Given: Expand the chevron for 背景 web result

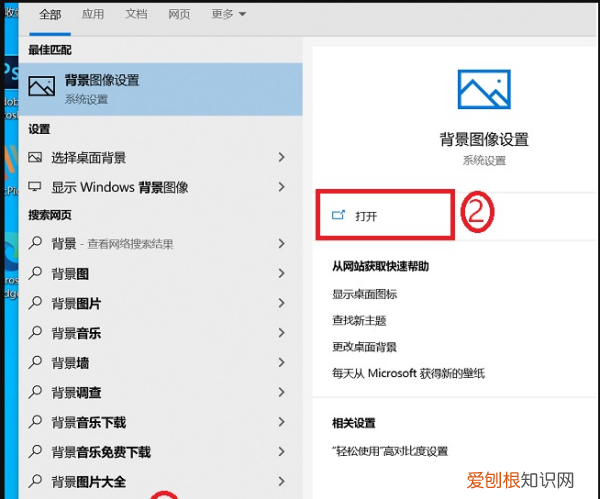Looking at the screenshot, I should (x=282, y=243).
